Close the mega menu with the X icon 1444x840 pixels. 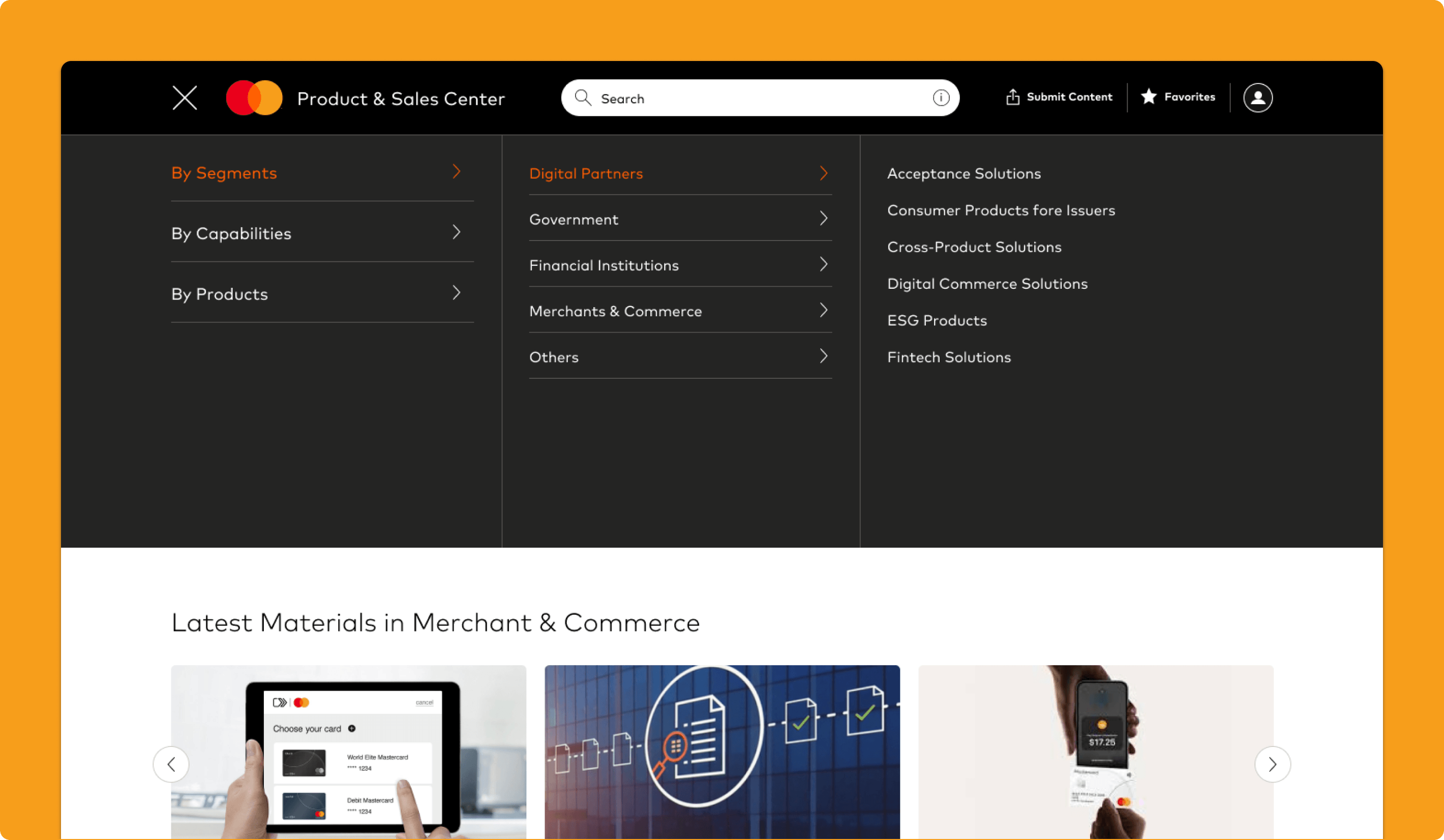pos(185,98)
